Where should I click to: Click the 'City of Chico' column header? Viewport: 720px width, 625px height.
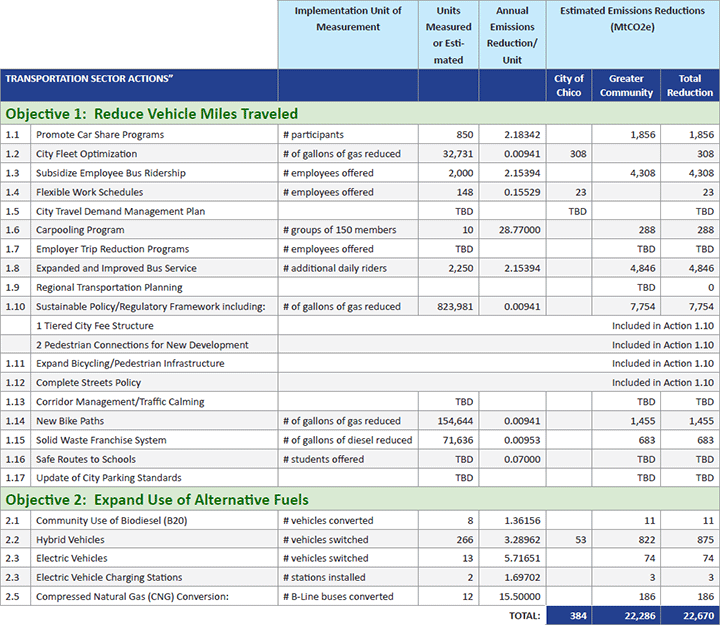click(569, 85)
